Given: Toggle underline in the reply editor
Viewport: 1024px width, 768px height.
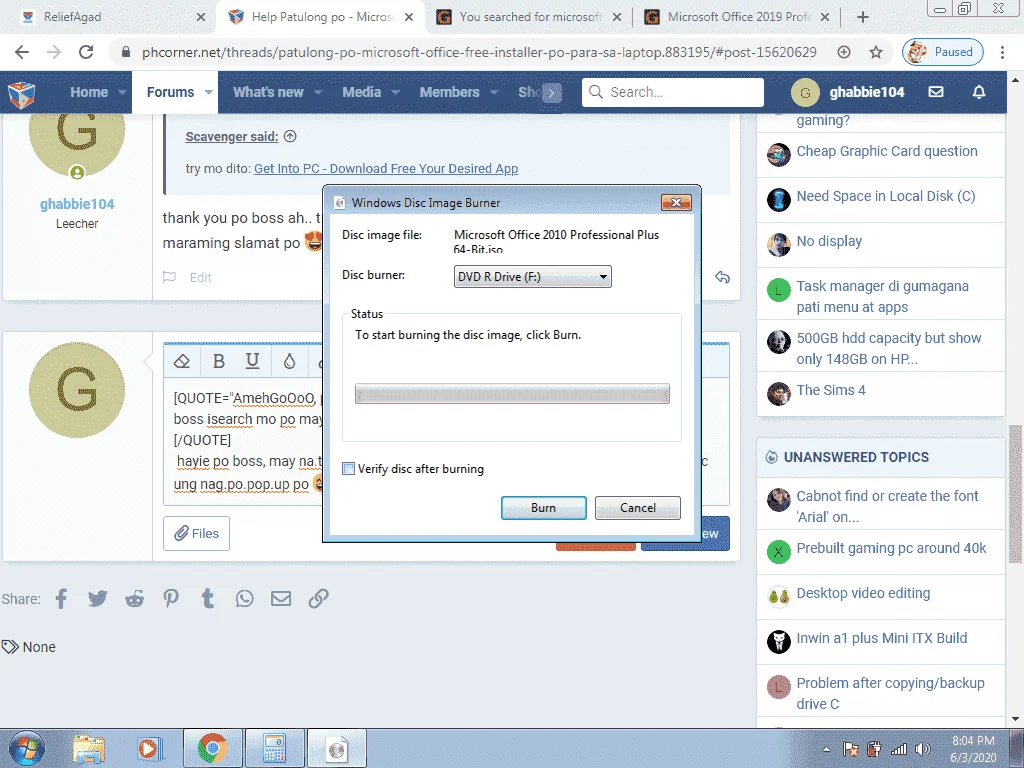Looking at the screenshot, I should point(252,361).
